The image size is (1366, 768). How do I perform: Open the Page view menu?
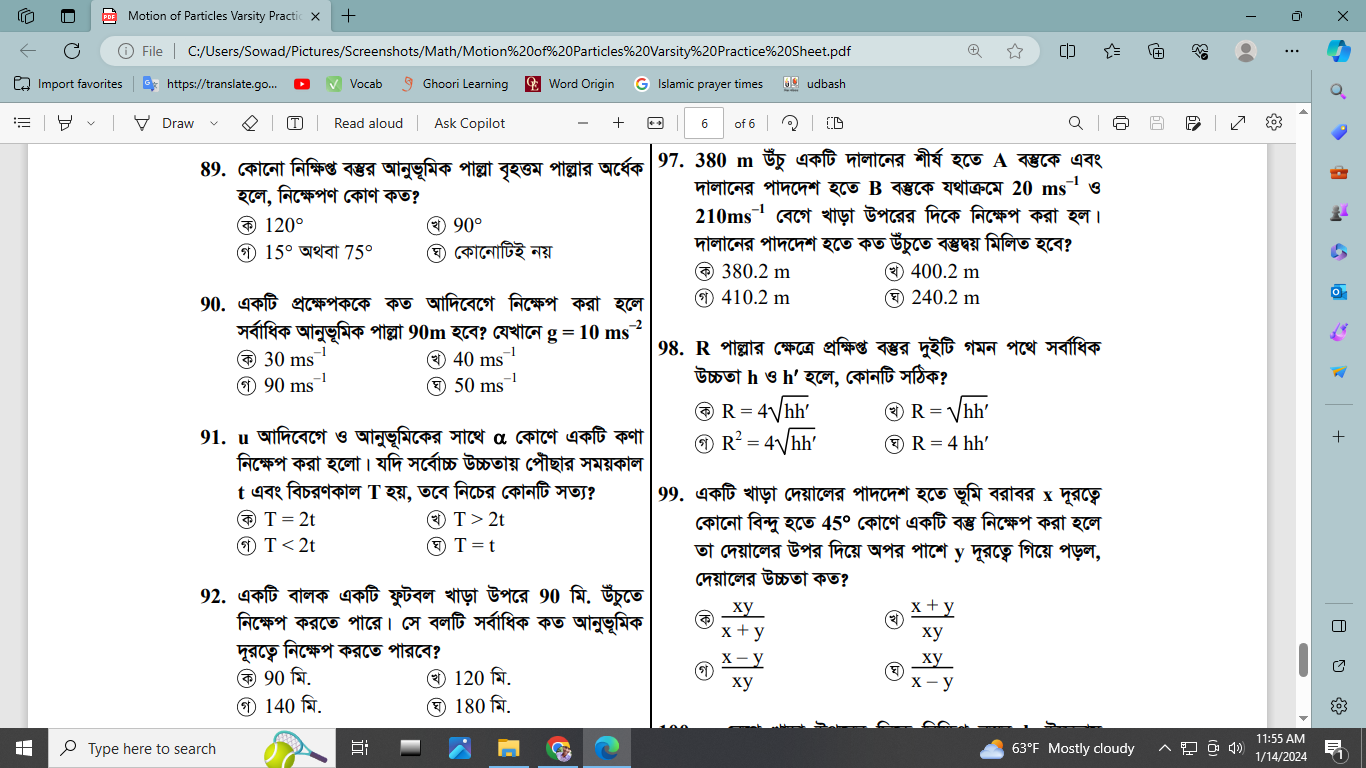point(835,123)
